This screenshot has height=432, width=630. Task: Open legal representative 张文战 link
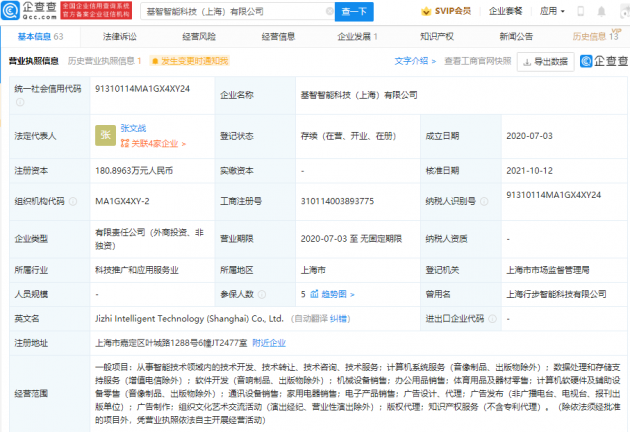click(135, 128)
